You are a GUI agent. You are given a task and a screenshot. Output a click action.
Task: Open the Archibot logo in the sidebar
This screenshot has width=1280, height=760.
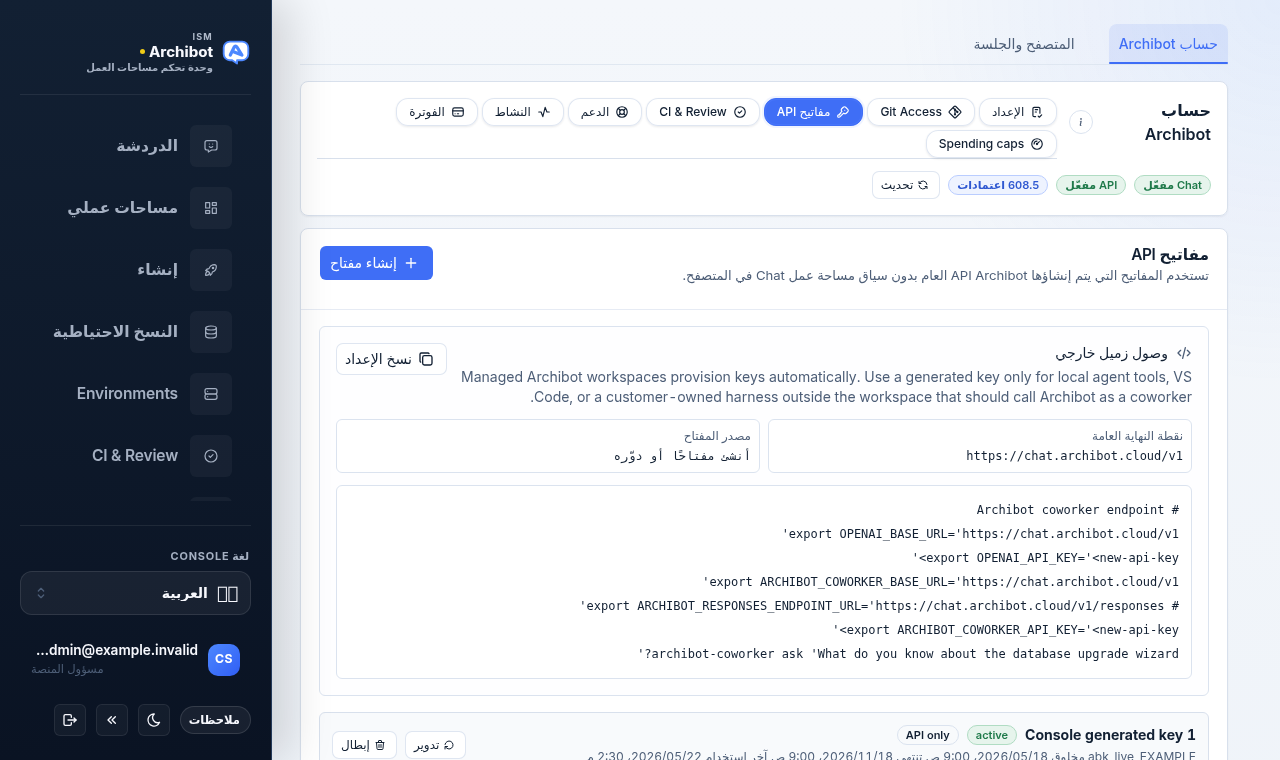(236, 52)
